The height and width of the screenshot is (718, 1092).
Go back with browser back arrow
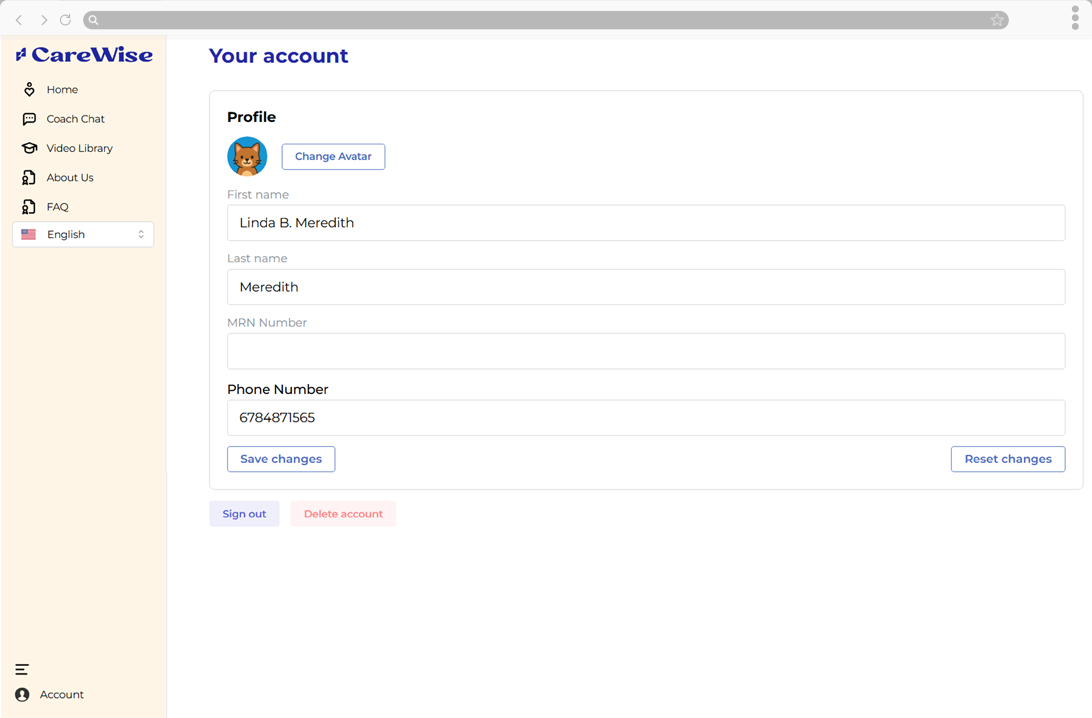(20, 19)
